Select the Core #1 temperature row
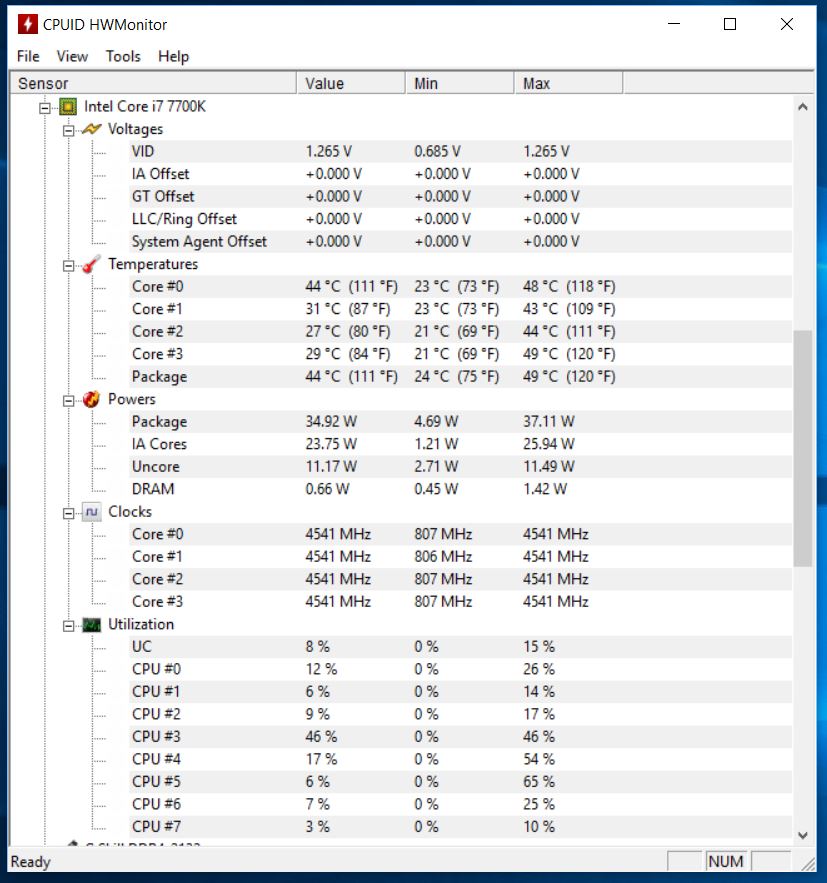Image resolution: width=827 pixels, height=883 pixels. pyautogui.click(x=460, y=309)
